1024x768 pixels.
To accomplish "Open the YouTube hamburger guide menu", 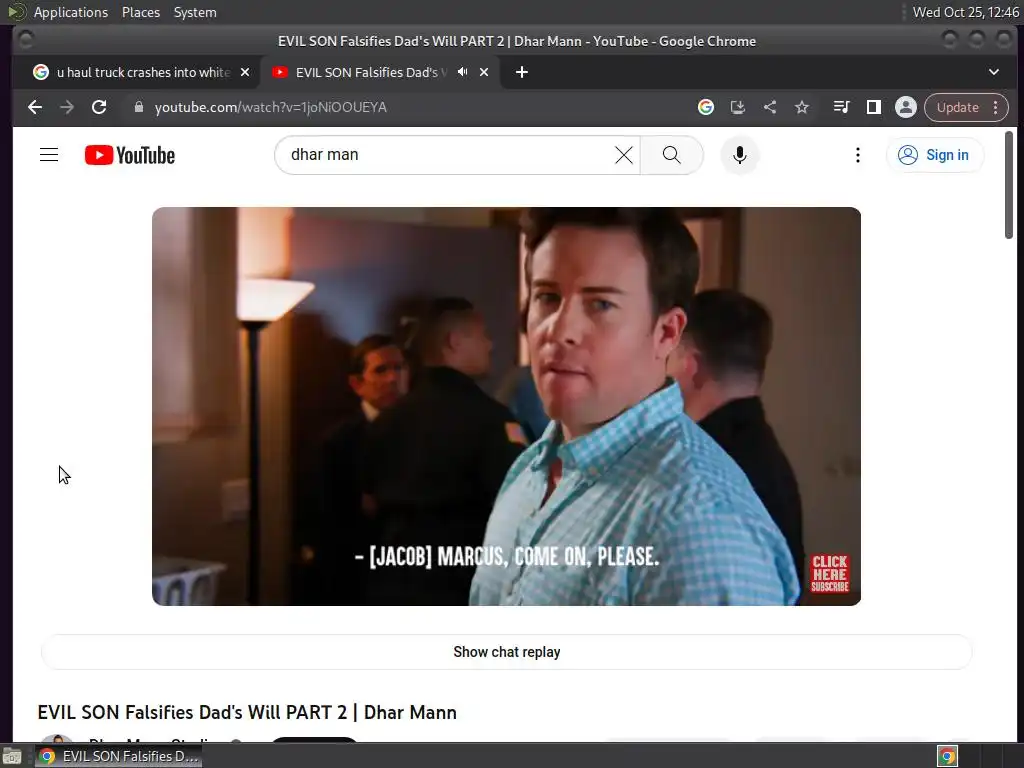I will click(x=49, y=155).
